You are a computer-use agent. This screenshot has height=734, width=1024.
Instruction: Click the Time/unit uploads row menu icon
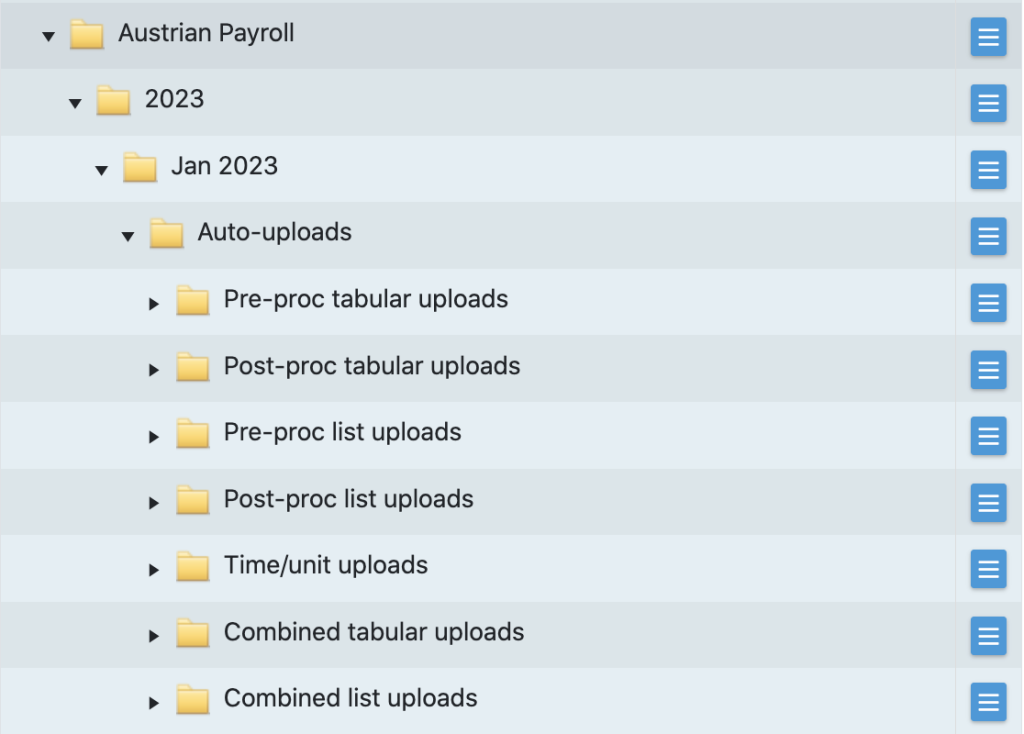[x=988, y=569]
